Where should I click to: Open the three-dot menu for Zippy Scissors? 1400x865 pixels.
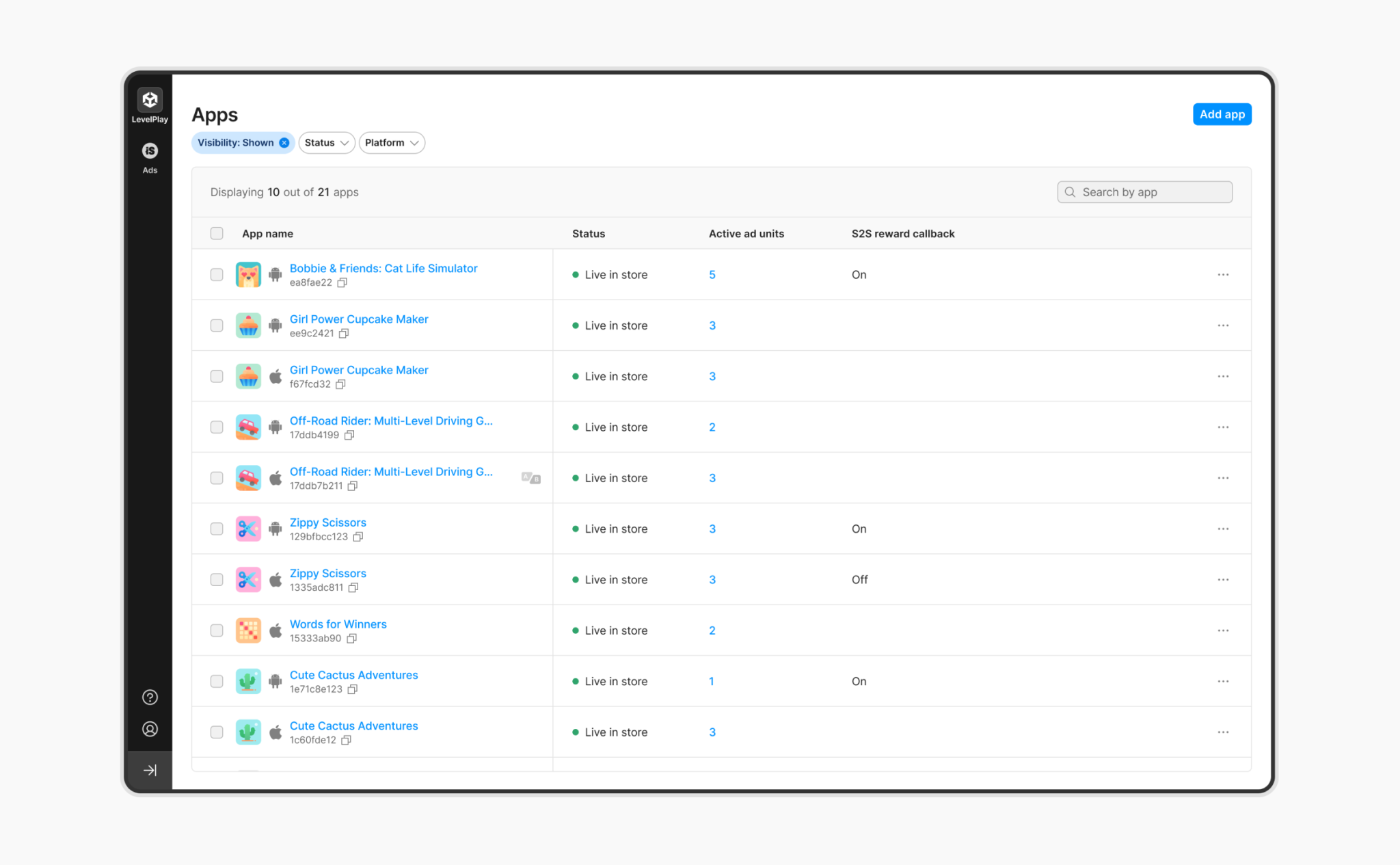coord(1223,529)
